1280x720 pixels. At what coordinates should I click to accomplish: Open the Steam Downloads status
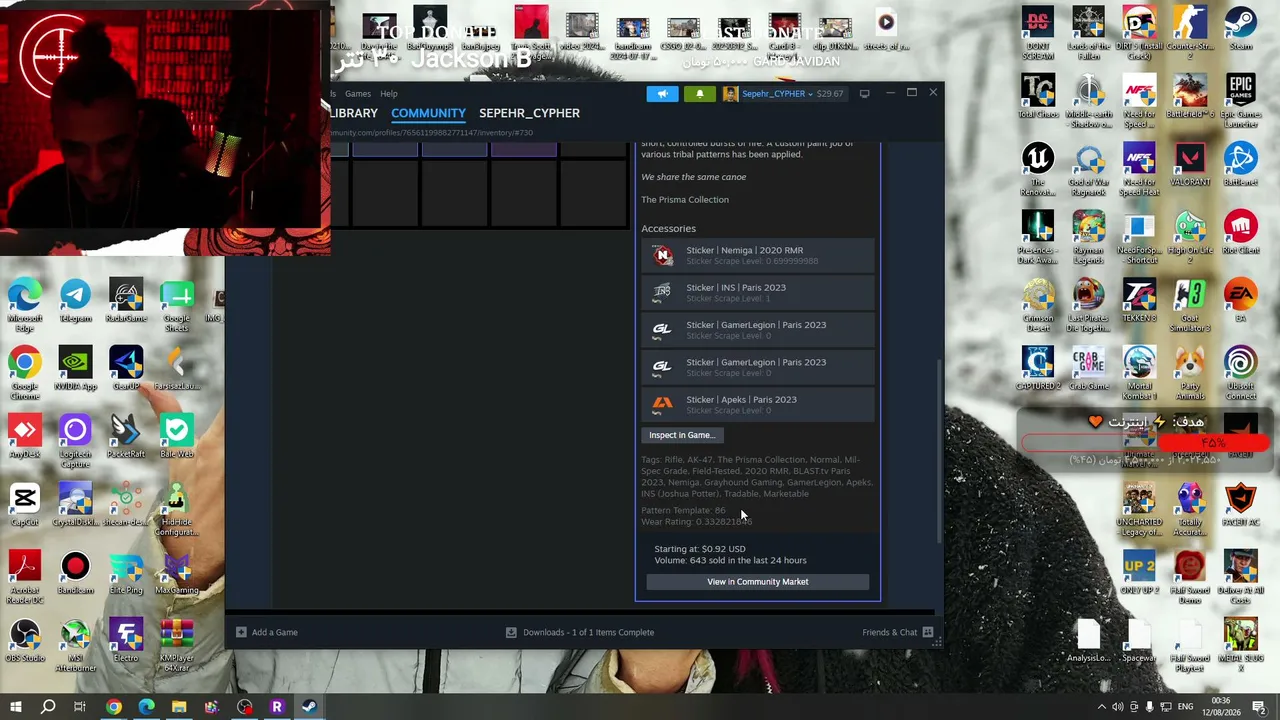[580, 632]
